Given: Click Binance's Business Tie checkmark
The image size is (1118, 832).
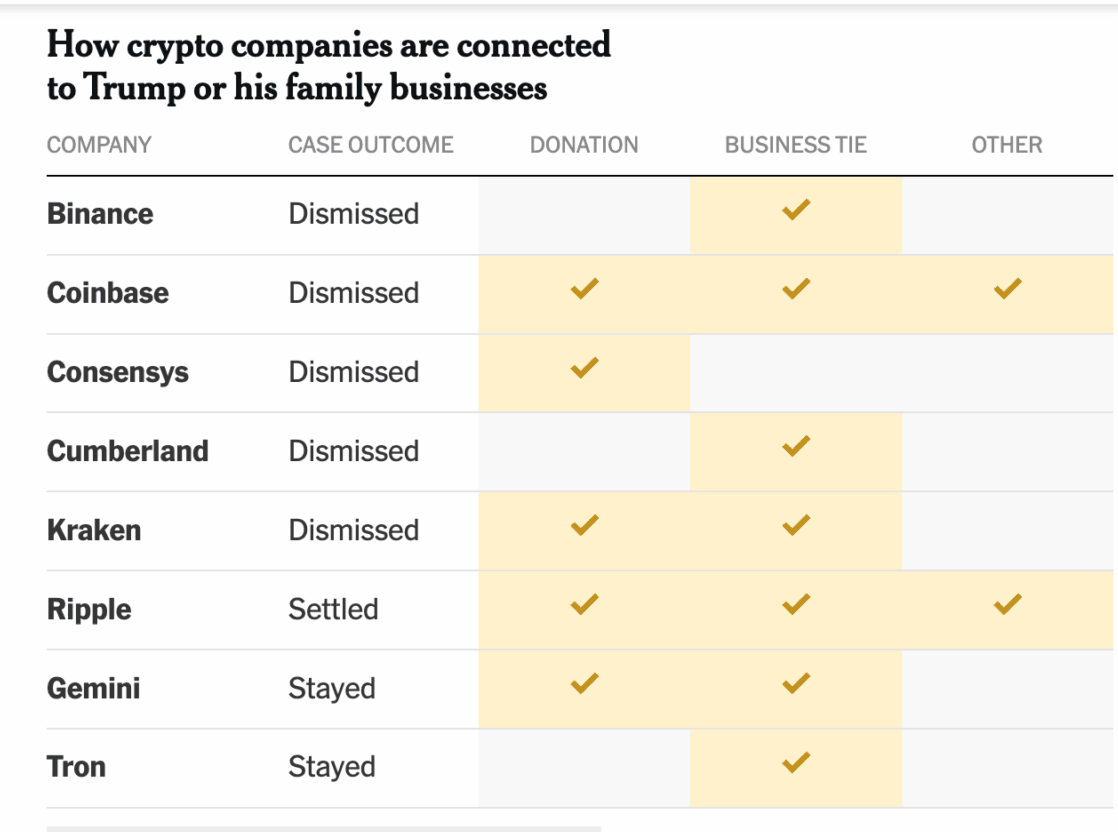Looking at the screenshot, I should pyautogui.click(x=796, y=210).
